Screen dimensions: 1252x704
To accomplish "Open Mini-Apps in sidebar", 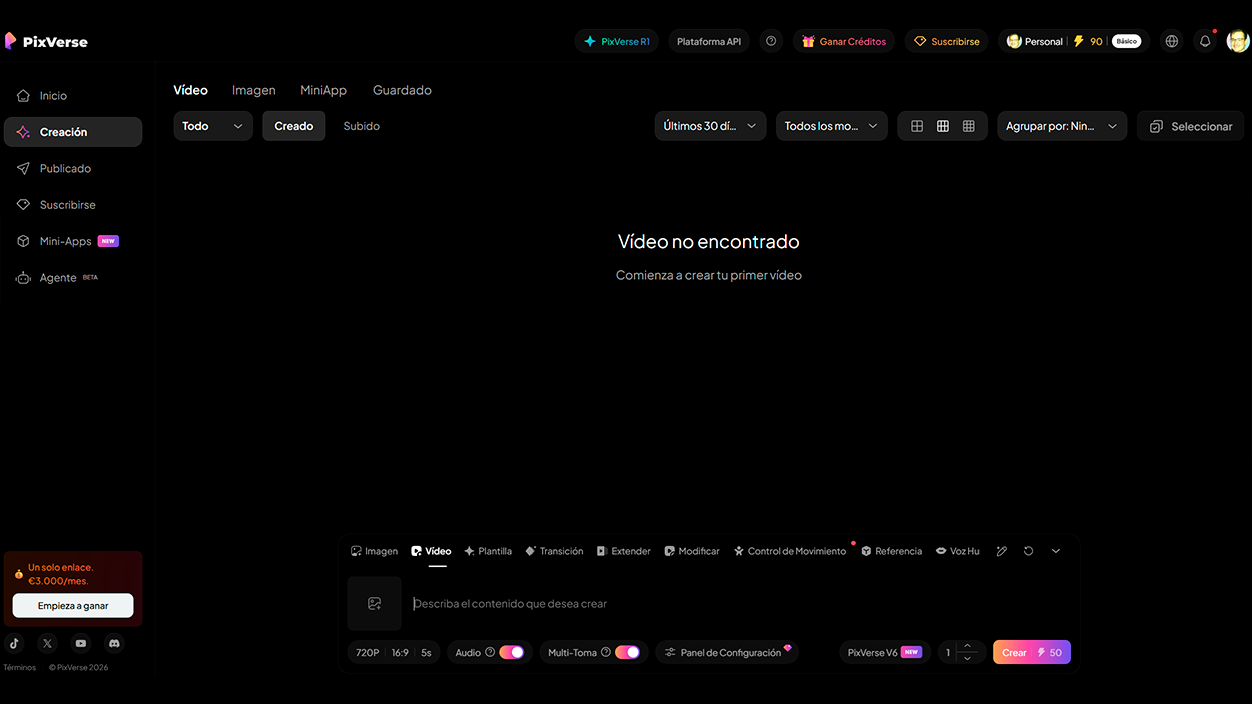I will click(x=73, y=241).
